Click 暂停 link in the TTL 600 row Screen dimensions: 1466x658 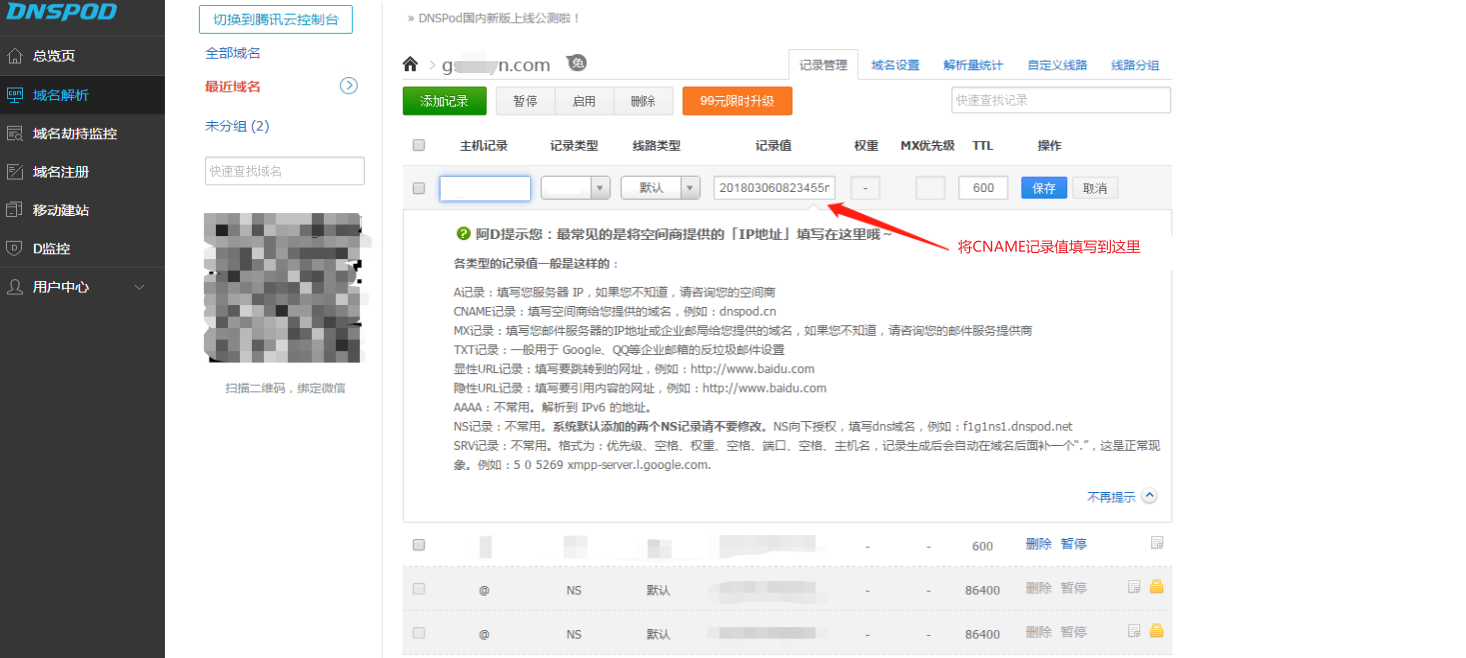click(x=1073, y=544)
